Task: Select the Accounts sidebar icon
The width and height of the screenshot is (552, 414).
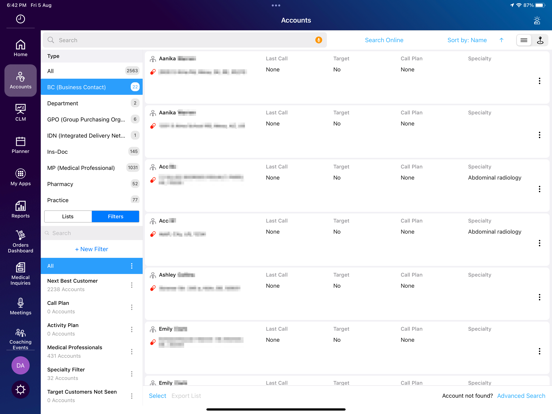Action: point(20,80)
